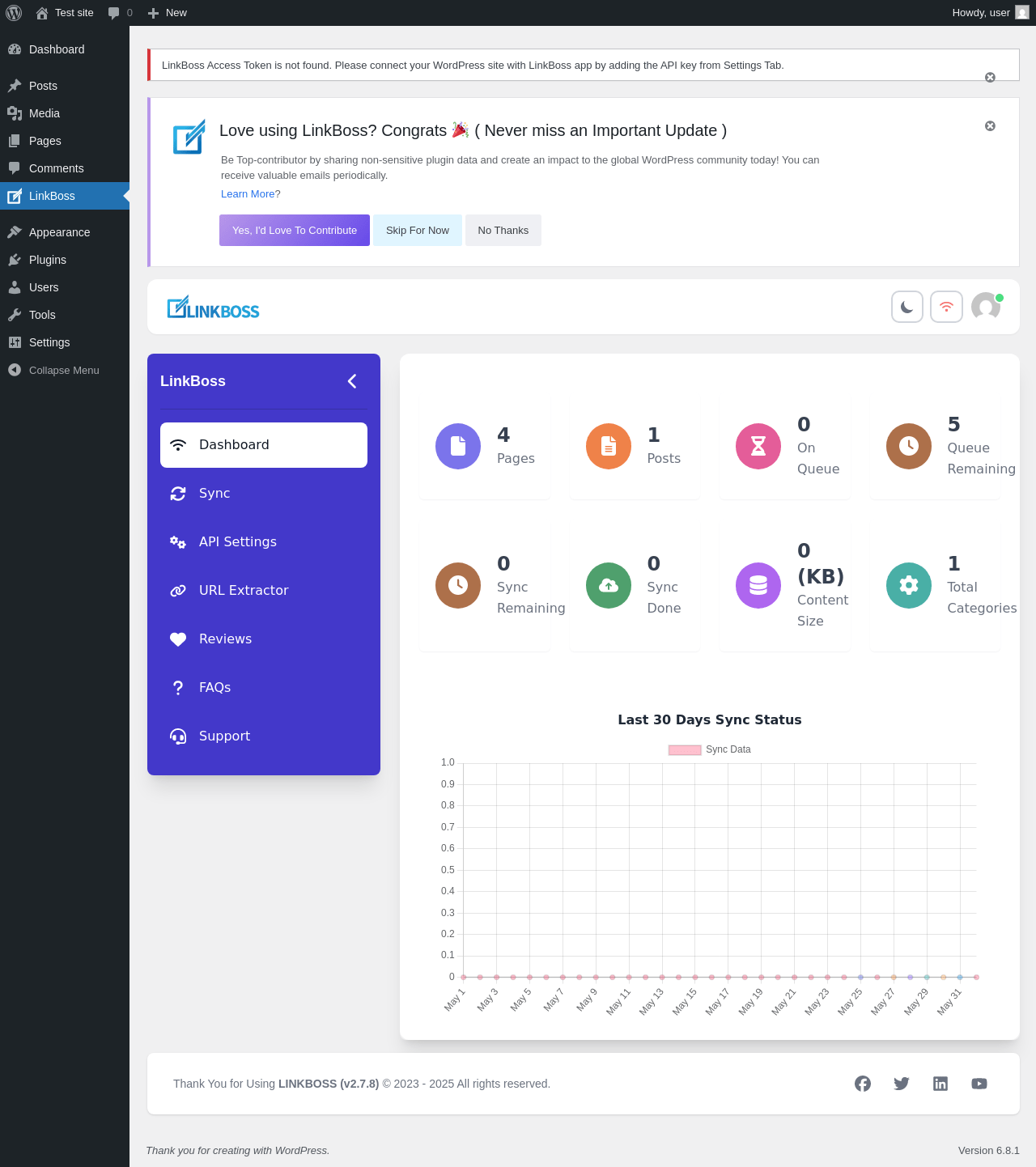Click Skip For Now button
This screenshot has width=1036, height=1167.
418,230
